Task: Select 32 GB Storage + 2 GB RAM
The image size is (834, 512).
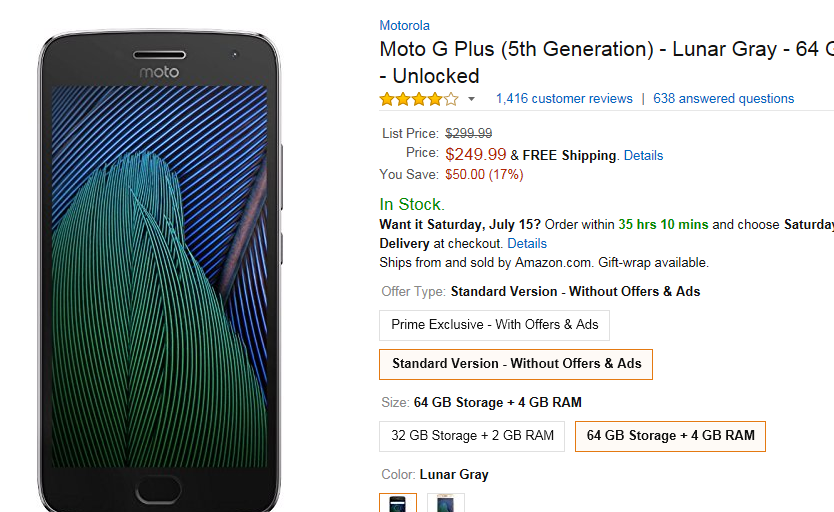Action: coord(472,436)
